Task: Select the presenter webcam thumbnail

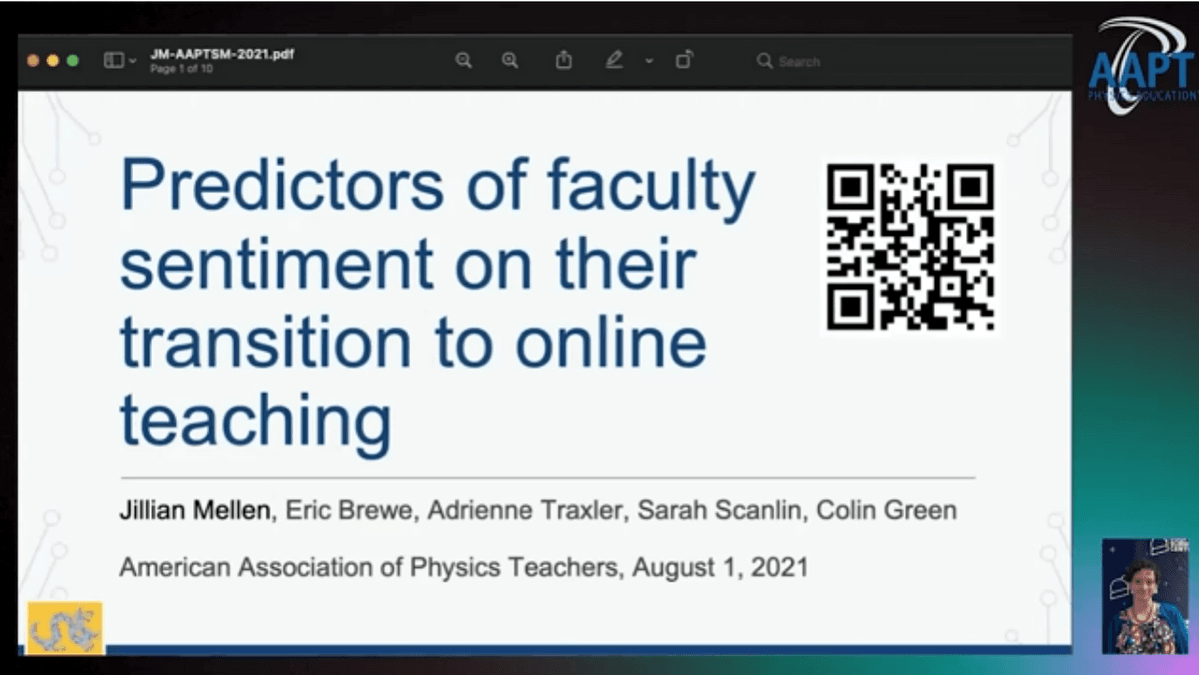Action: 1144,596
